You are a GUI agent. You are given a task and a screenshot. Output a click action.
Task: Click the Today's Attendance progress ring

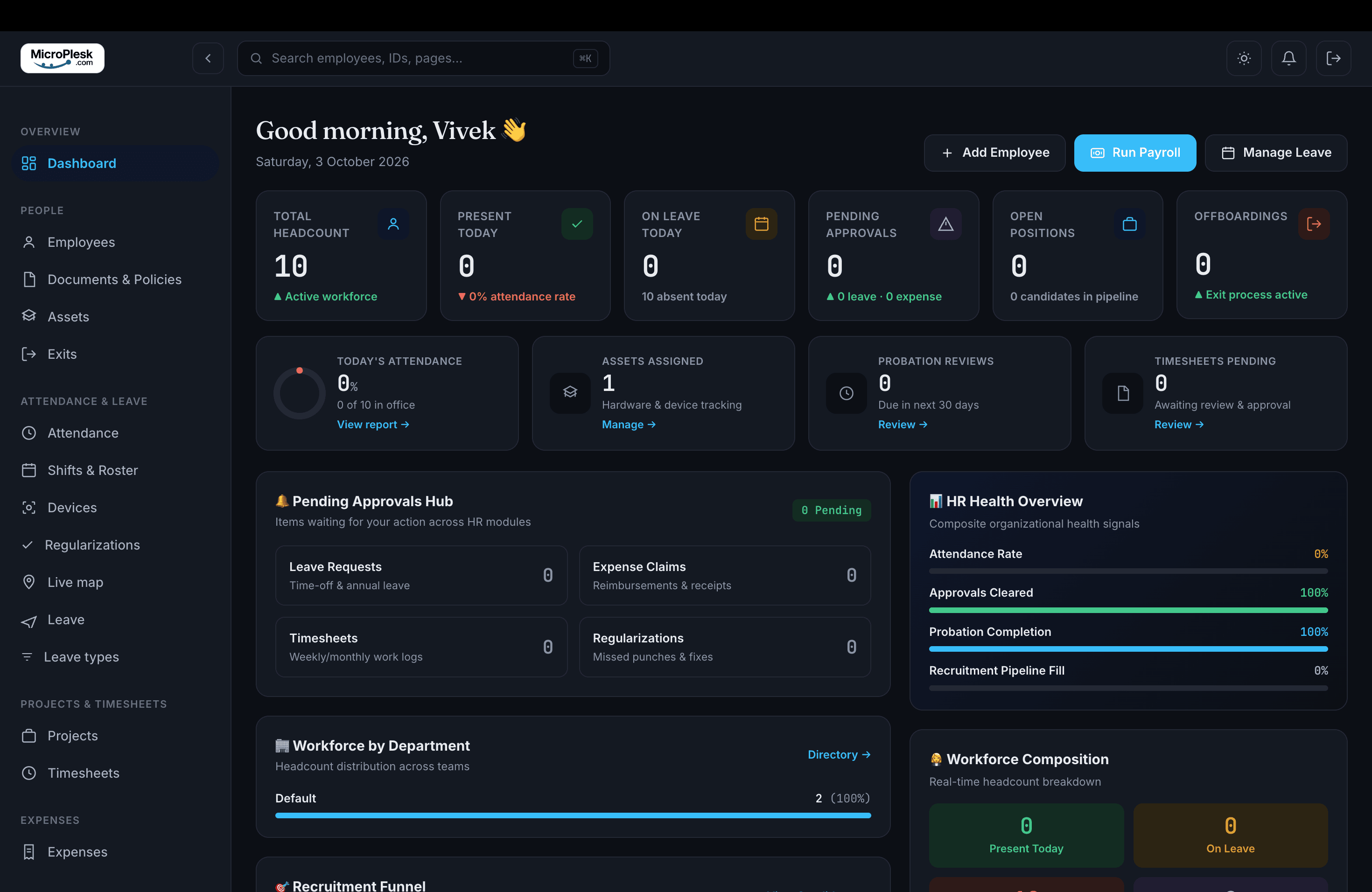pos(300,393)
